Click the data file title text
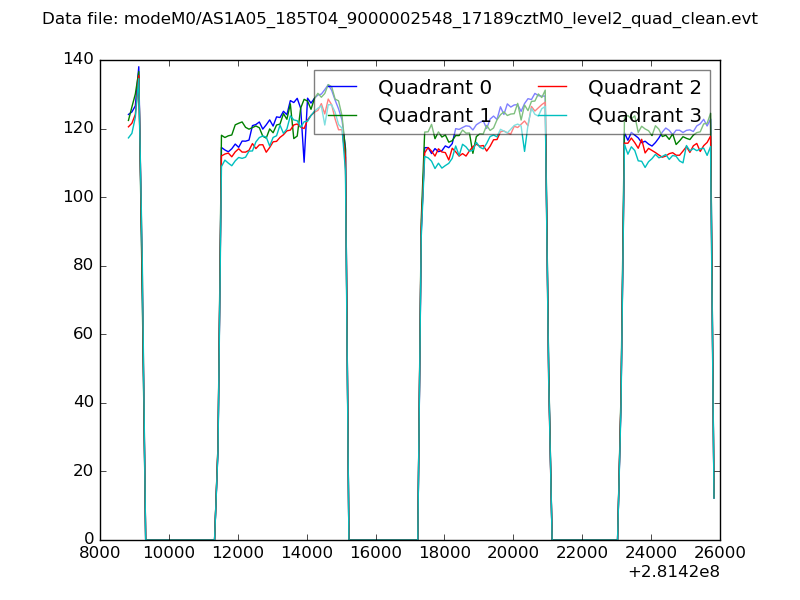800x600 pixels. pos(400,19)
